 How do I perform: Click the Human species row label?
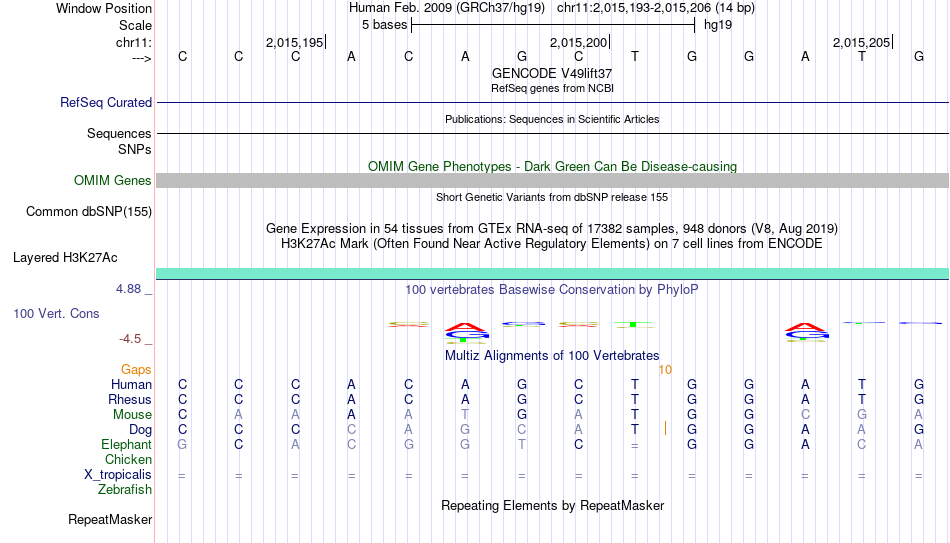coord(131,384)
